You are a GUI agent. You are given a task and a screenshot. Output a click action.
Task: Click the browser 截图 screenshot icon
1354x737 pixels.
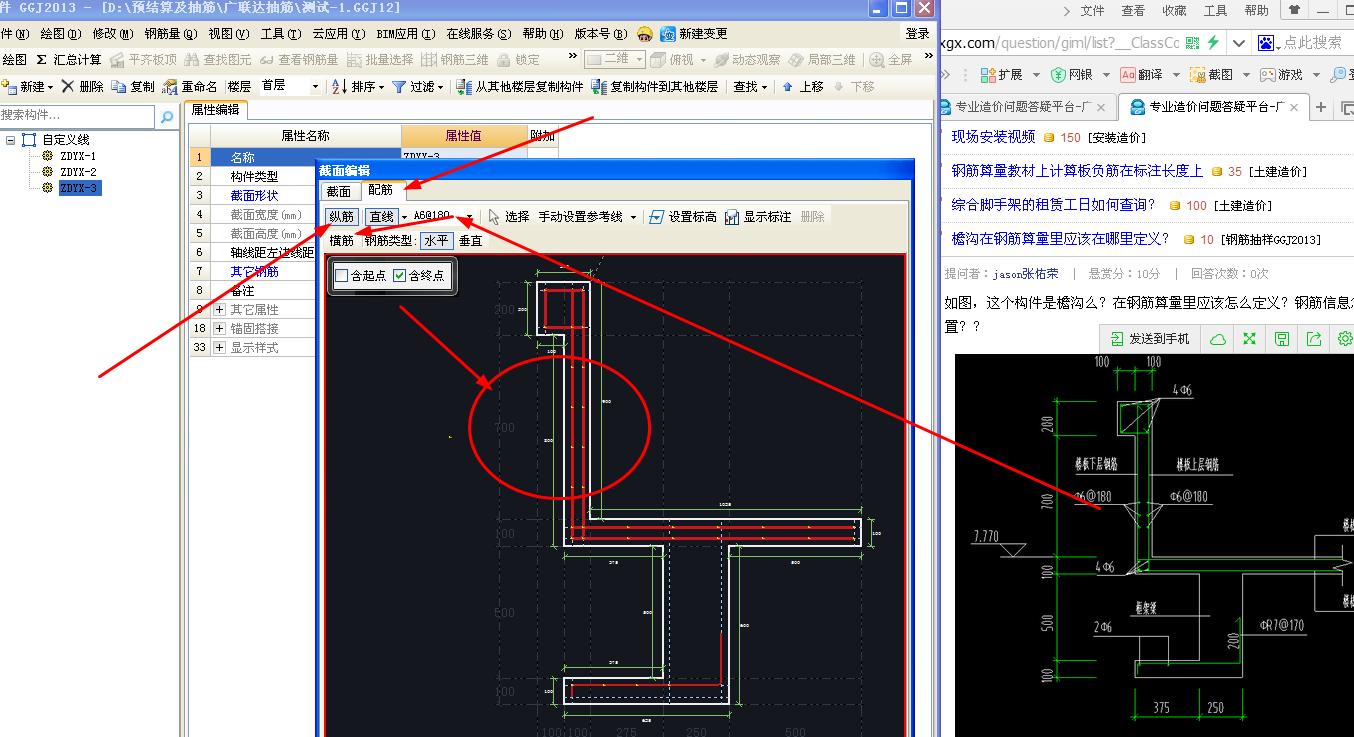tap(1197, 75)
